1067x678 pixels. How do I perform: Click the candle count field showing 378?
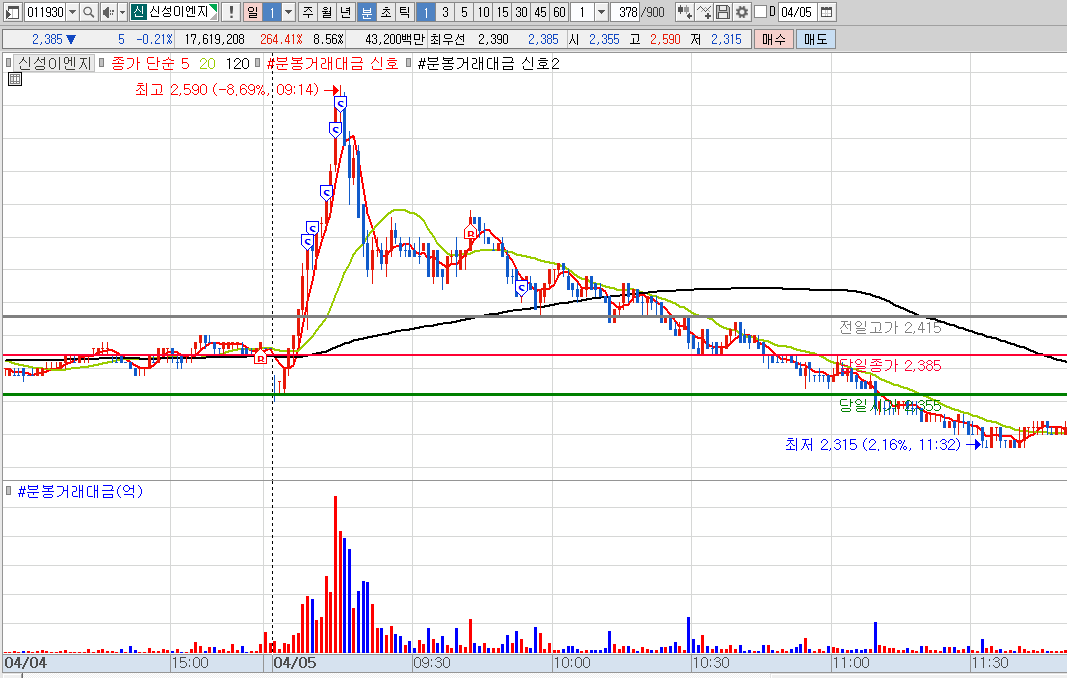(625, 12)
